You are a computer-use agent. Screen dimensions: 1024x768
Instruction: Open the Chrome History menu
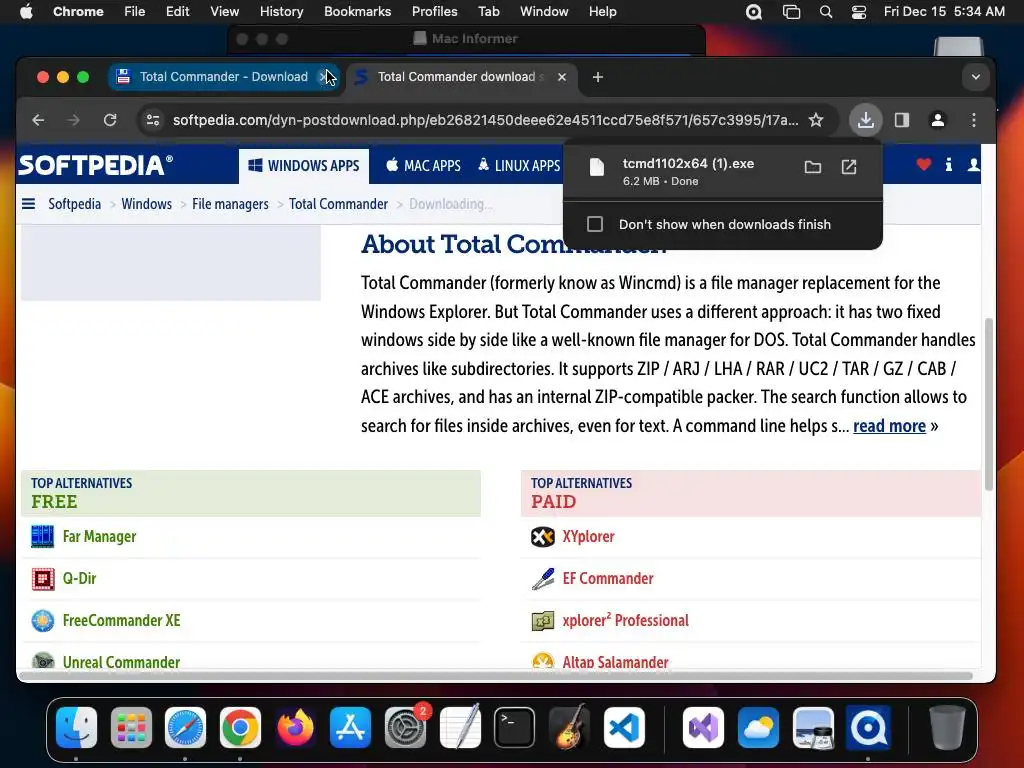(281, 12)
